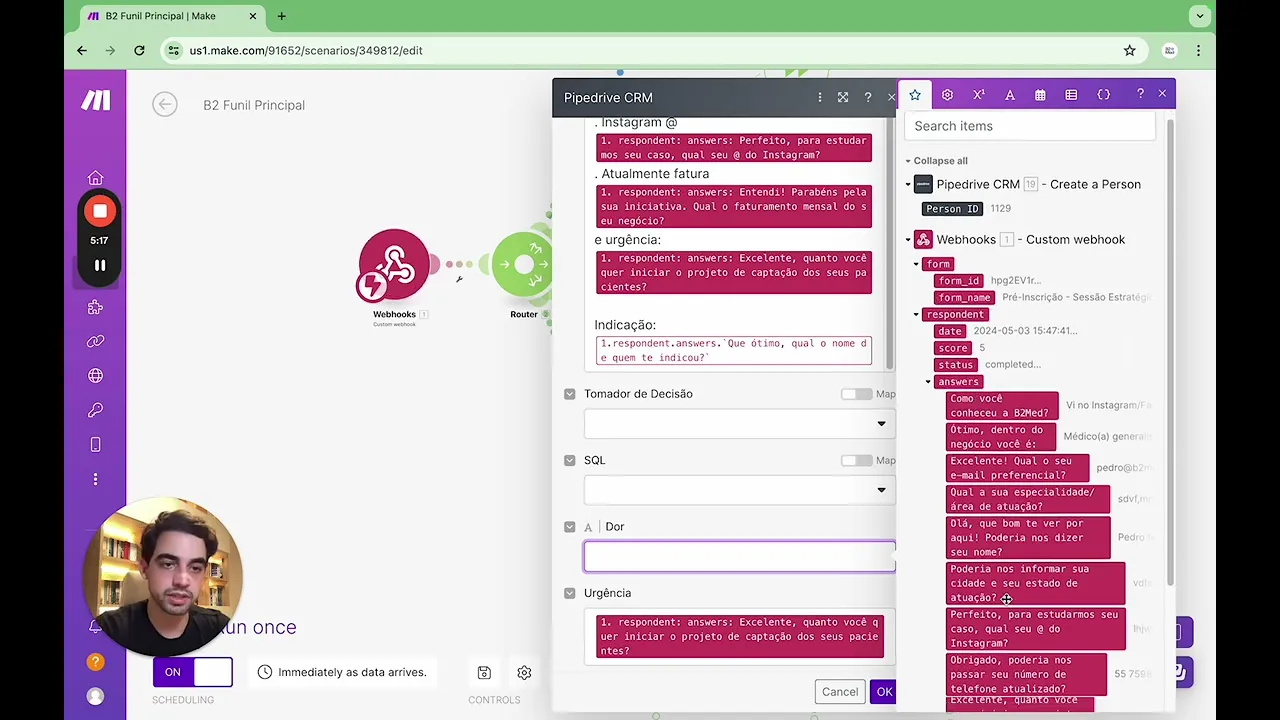
Task: Open the Templates puzzle icon in sidebar
Action: pyautogui.click(x=95, y=307)
